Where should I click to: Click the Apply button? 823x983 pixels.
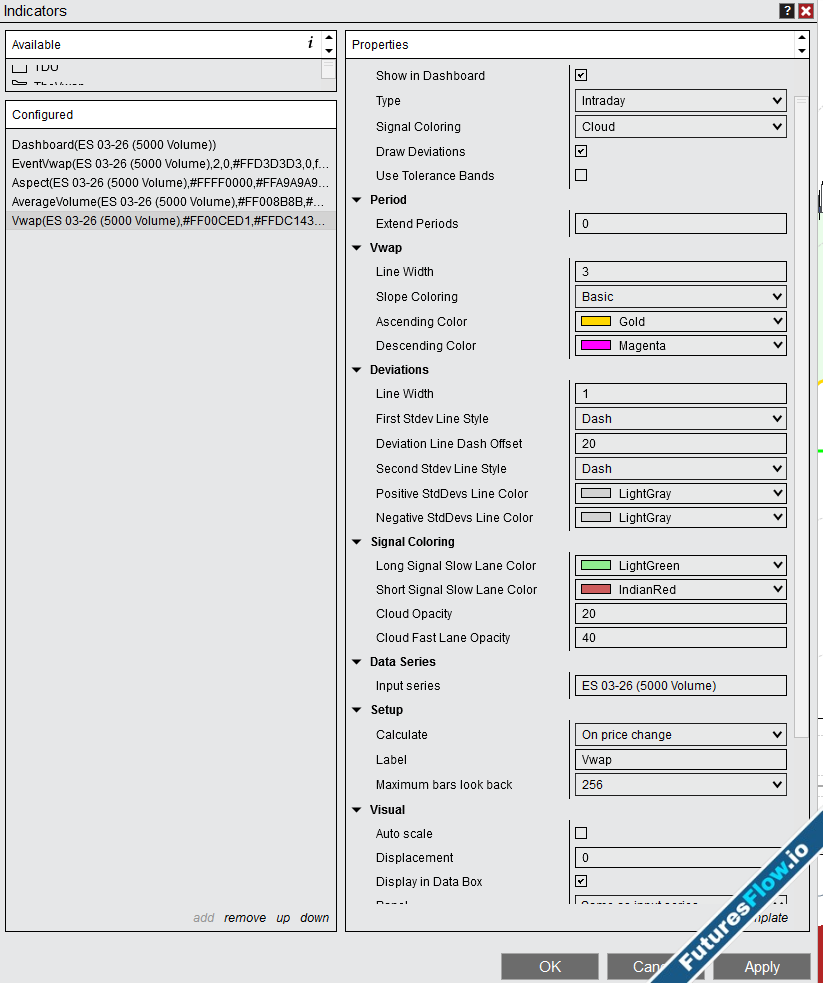761,967
